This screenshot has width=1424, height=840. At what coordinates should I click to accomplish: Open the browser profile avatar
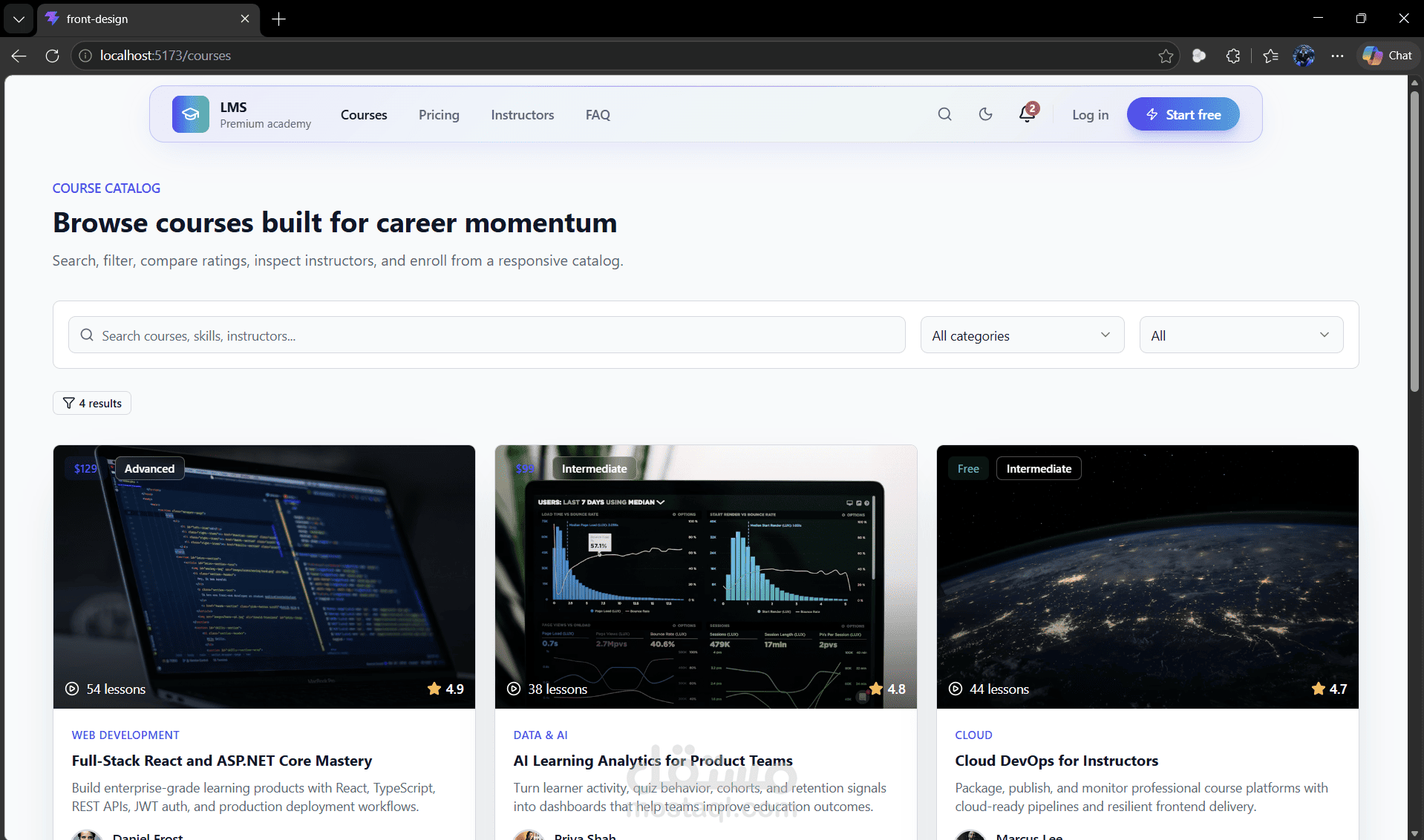point(1304,56)
